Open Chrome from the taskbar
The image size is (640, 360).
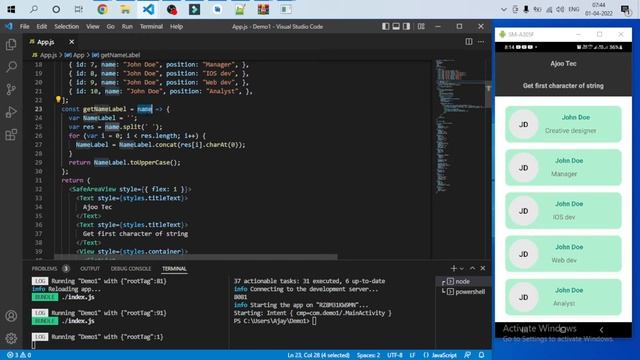102,9
